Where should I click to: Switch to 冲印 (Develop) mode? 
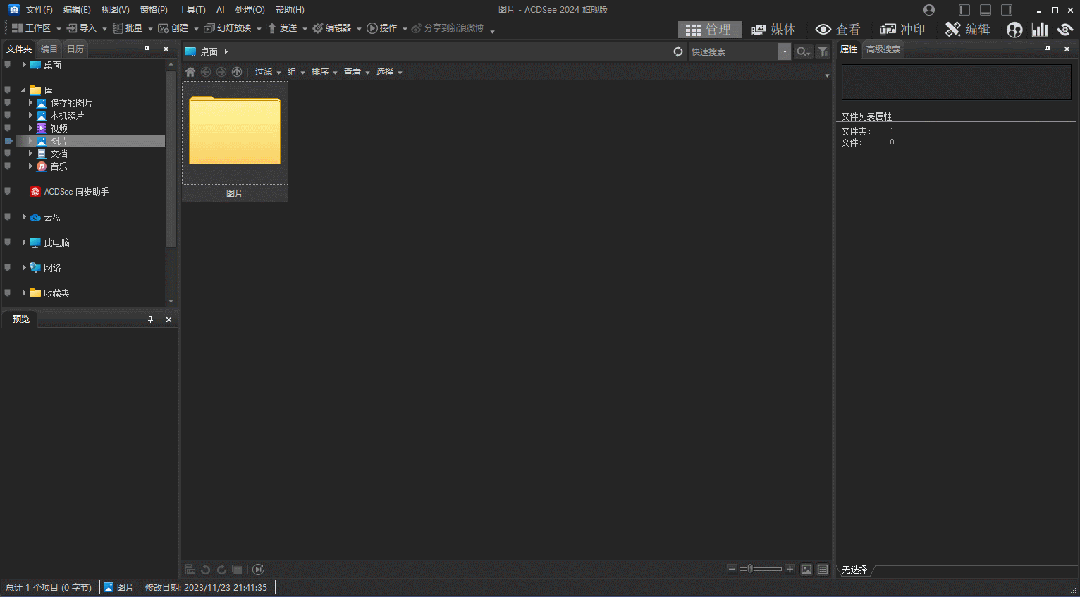pyautogui.click(x=902, y=30)
